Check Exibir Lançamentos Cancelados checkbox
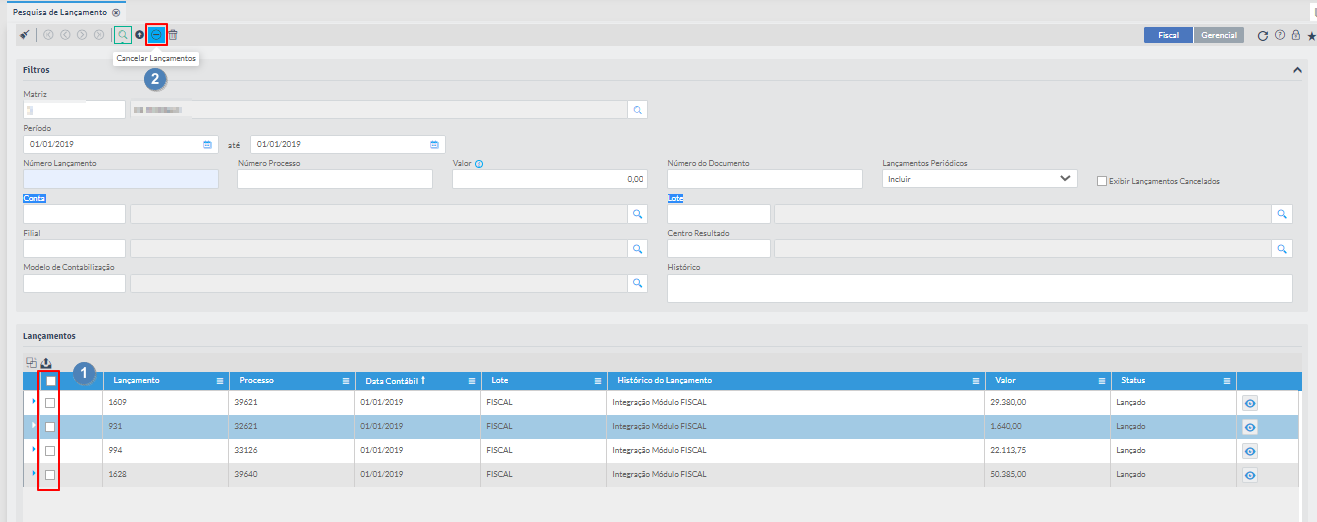This screenshot has height=522, width=1317. 1102,181
